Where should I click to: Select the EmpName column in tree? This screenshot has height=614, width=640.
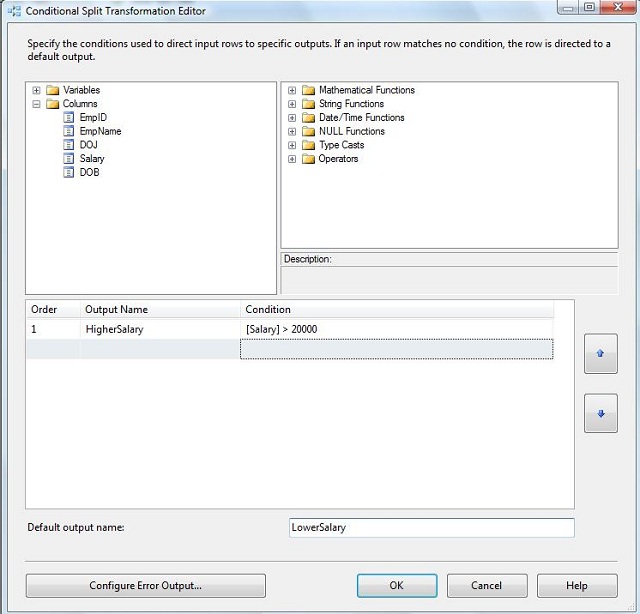pyautogui.click(x=98, y=131)
